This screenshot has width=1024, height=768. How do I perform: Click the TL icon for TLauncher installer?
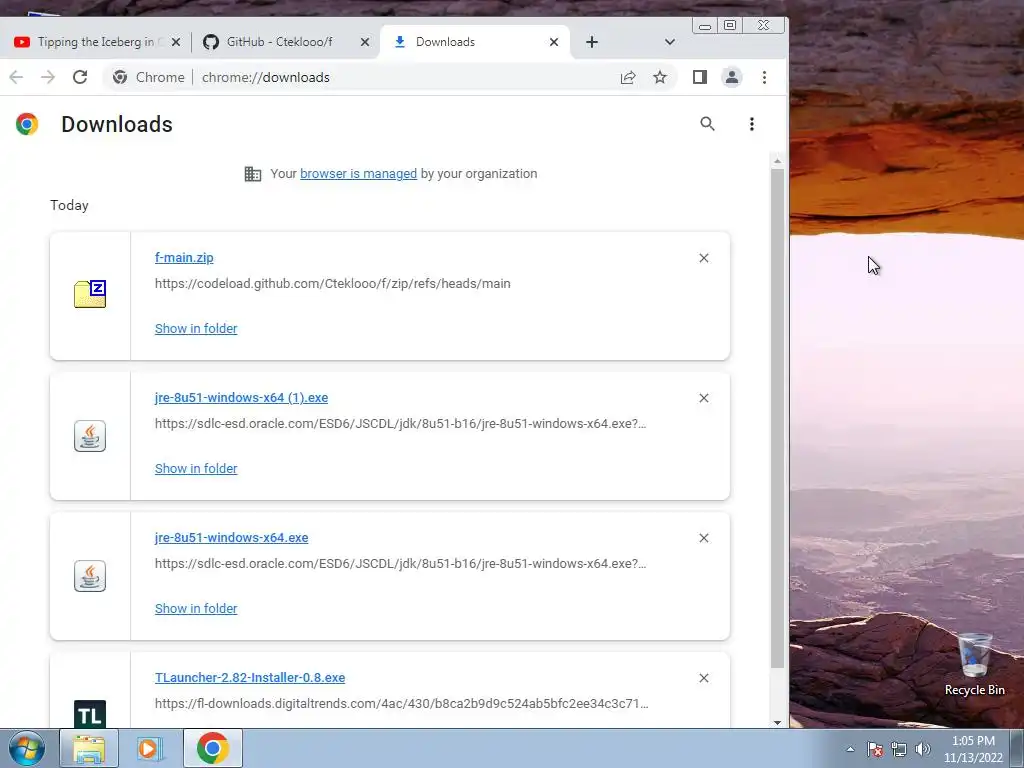(90, 714)
